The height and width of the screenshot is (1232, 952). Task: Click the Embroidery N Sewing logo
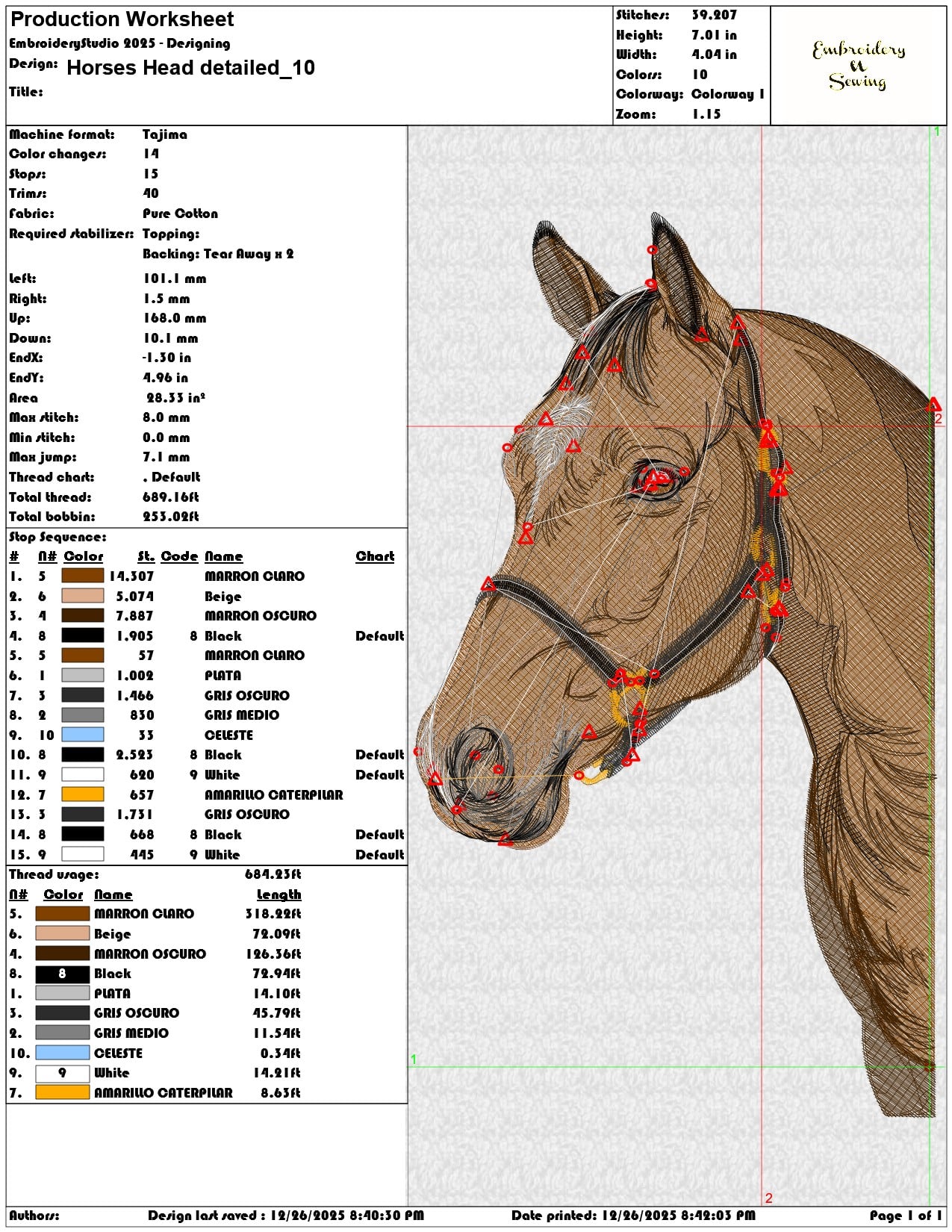[x=859, y=65]
